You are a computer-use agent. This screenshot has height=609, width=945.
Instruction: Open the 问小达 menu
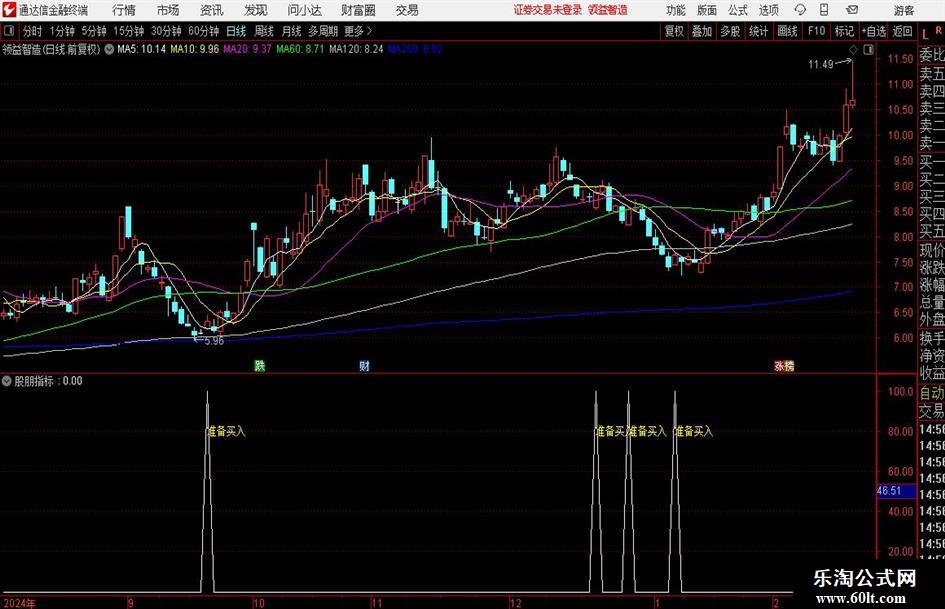[304, 10]
